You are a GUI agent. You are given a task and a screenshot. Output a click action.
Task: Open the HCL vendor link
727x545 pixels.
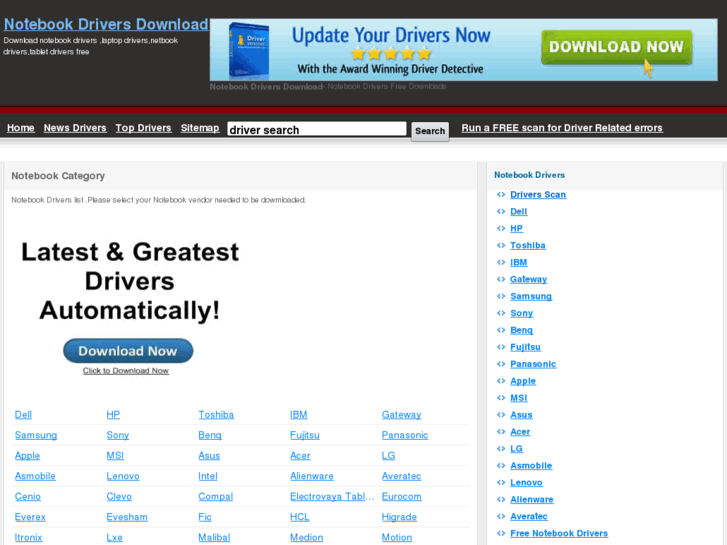tap(300, 517)
